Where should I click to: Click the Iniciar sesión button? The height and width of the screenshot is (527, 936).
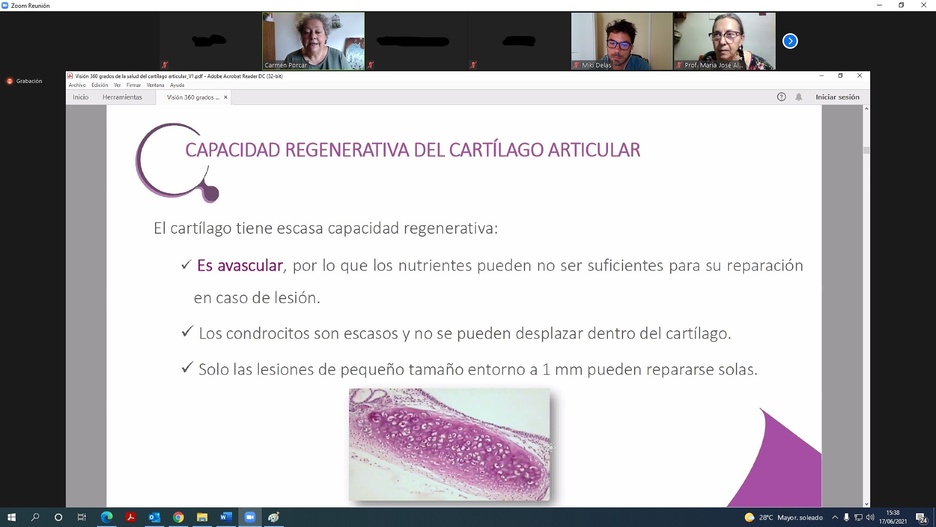837,97
